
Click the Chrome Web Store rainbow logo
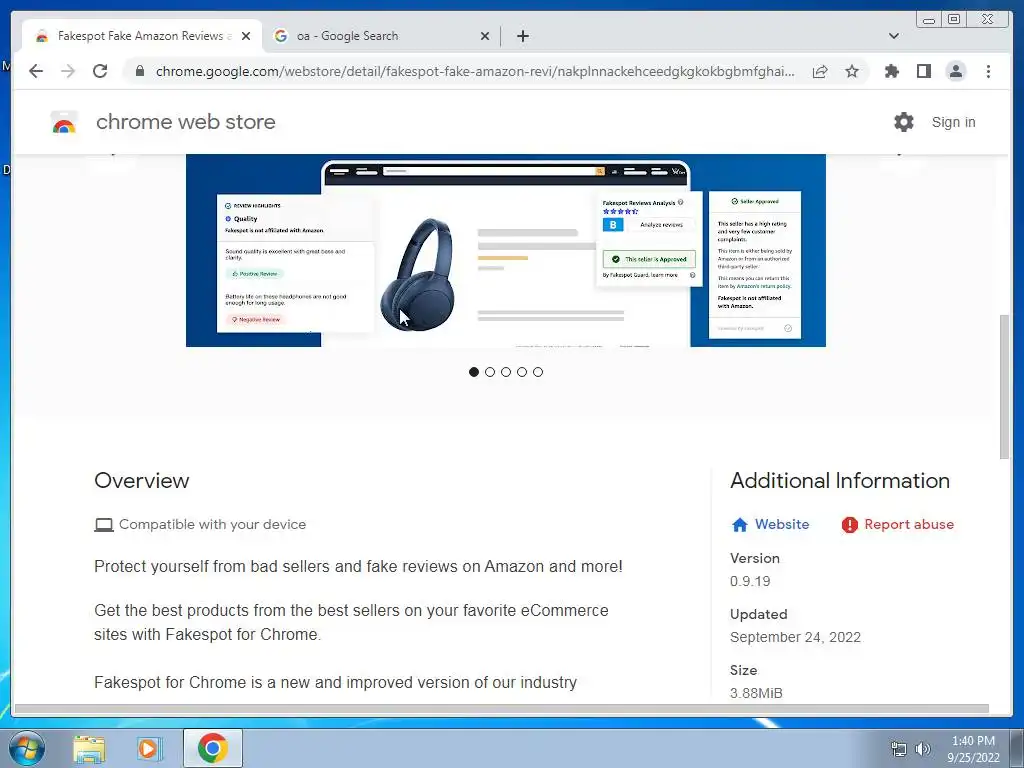(64, 122)
